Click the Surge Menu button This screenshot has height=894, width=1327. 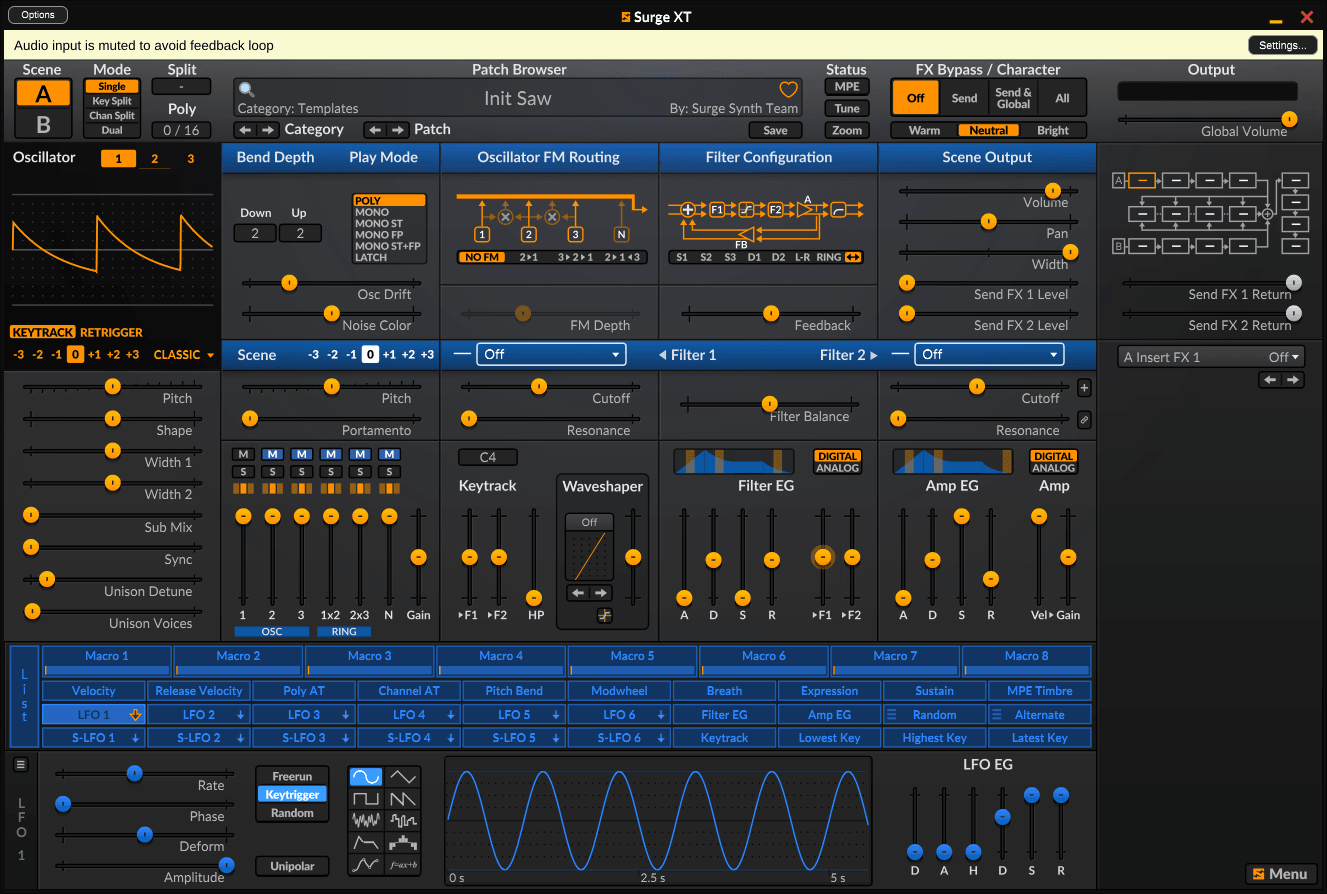1280,874
